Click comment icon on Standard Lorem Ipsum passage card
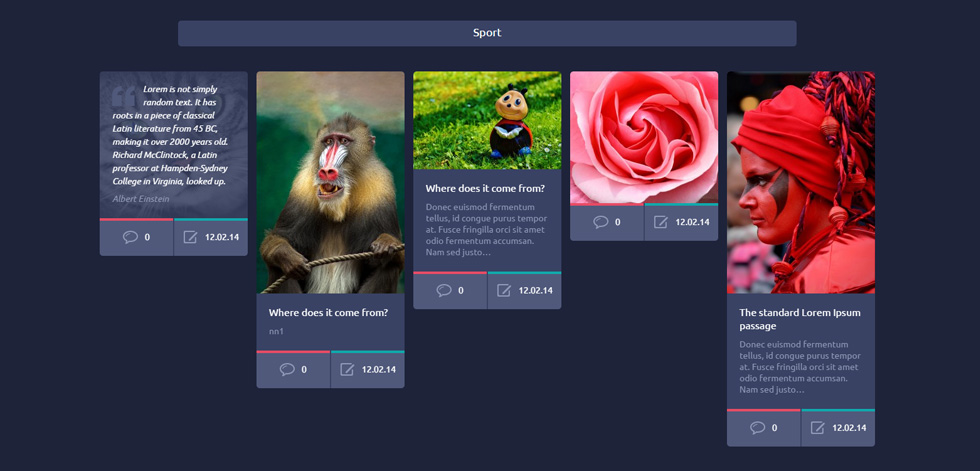This screenshot has height=471, width=980. 758,428
